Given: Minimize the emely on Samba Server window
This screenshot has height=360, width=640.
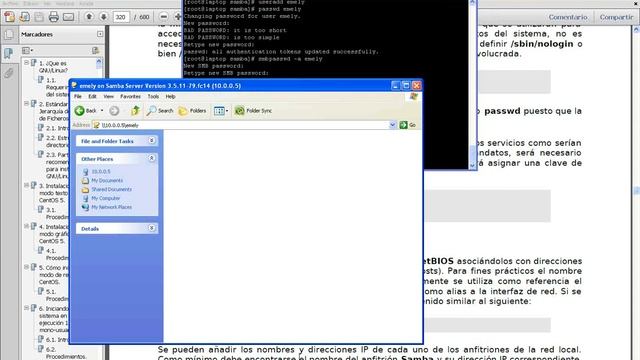Looking at the screenshot, I should 395,85.
